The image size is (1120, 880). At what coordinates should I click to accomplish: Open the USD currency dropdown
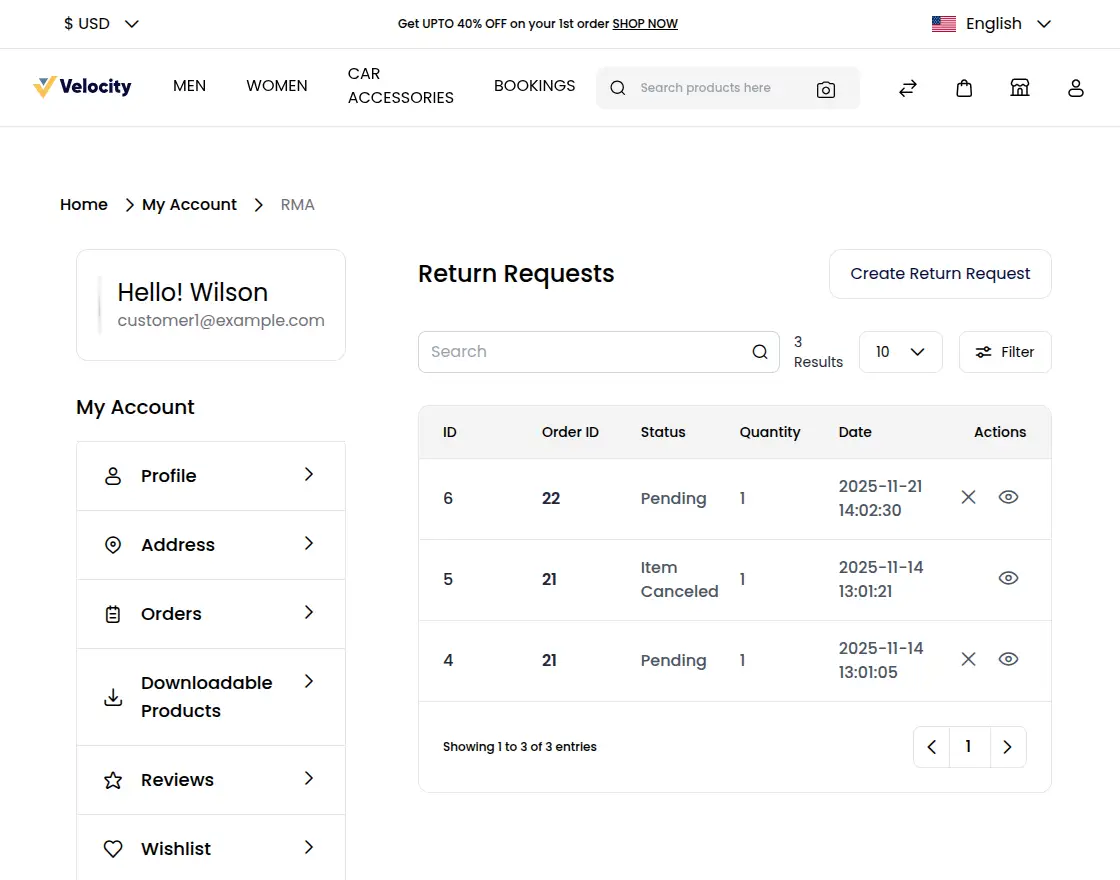(x=101, y=24)
